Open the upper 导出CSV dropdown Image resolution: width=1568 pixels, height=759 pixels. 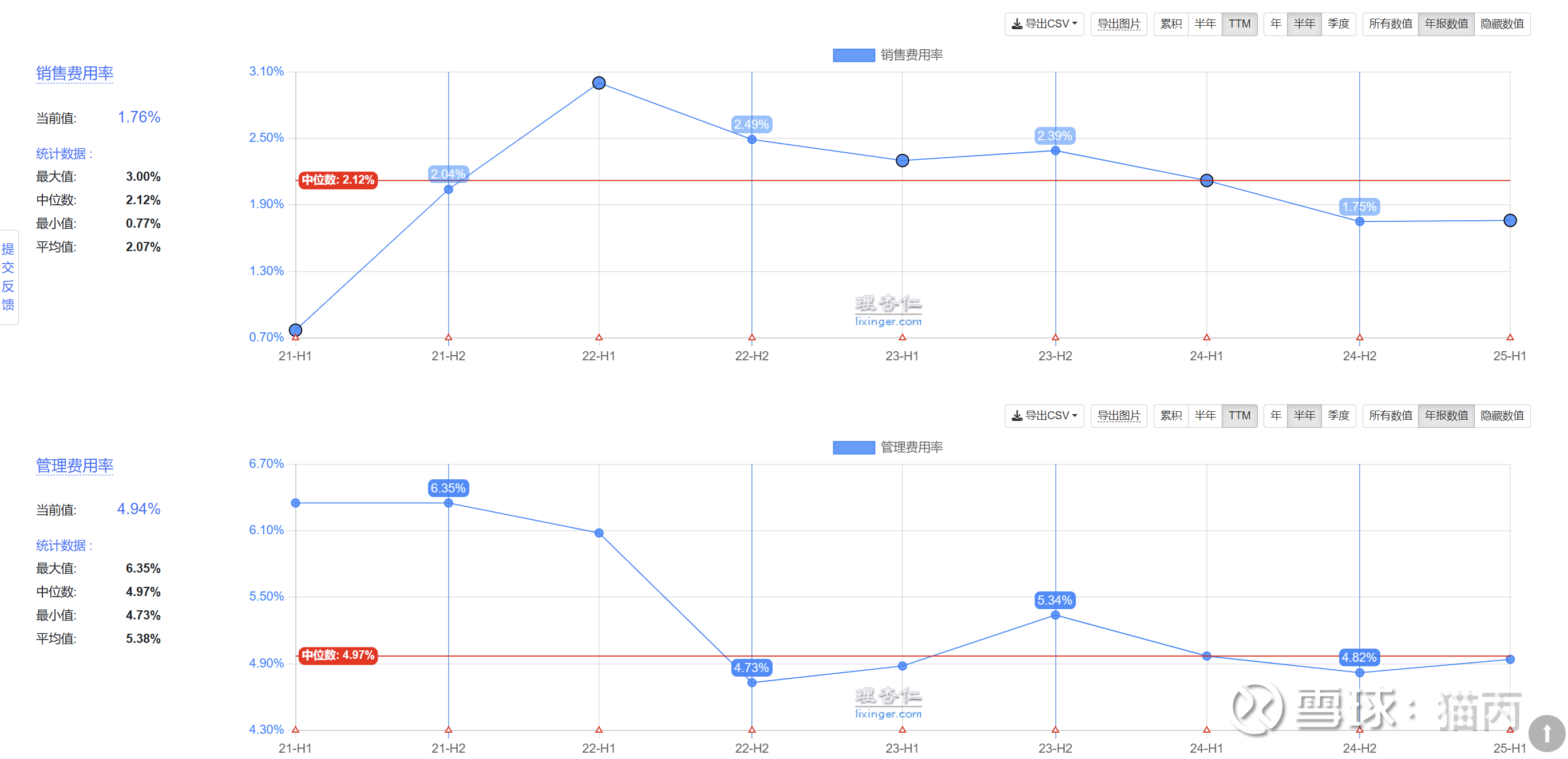pyautogui.click(x=1044, y=25)
